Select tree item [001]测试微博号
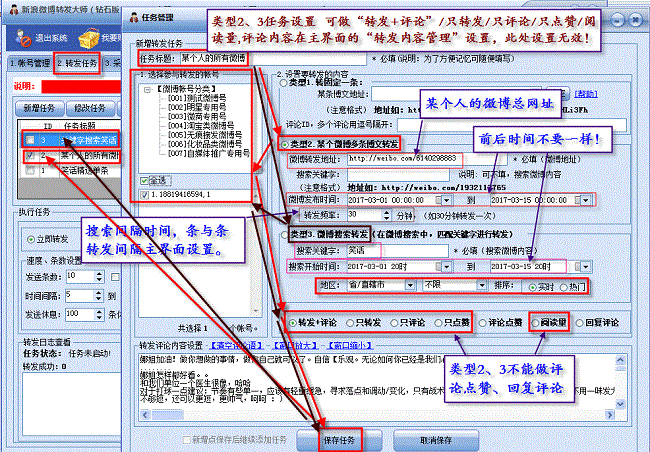 coord(197,98)
